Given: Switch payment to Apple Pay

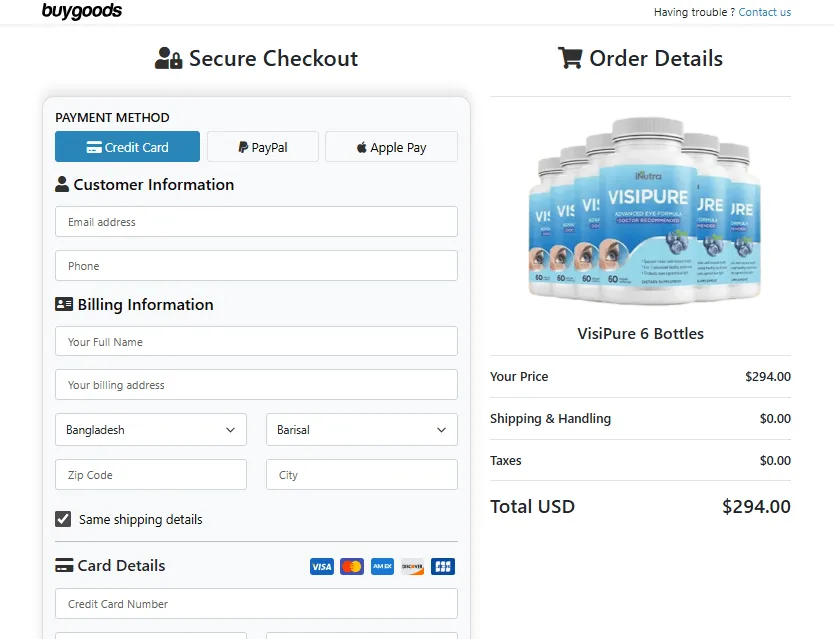Looking at the screenshot, I should click(391, 146).
